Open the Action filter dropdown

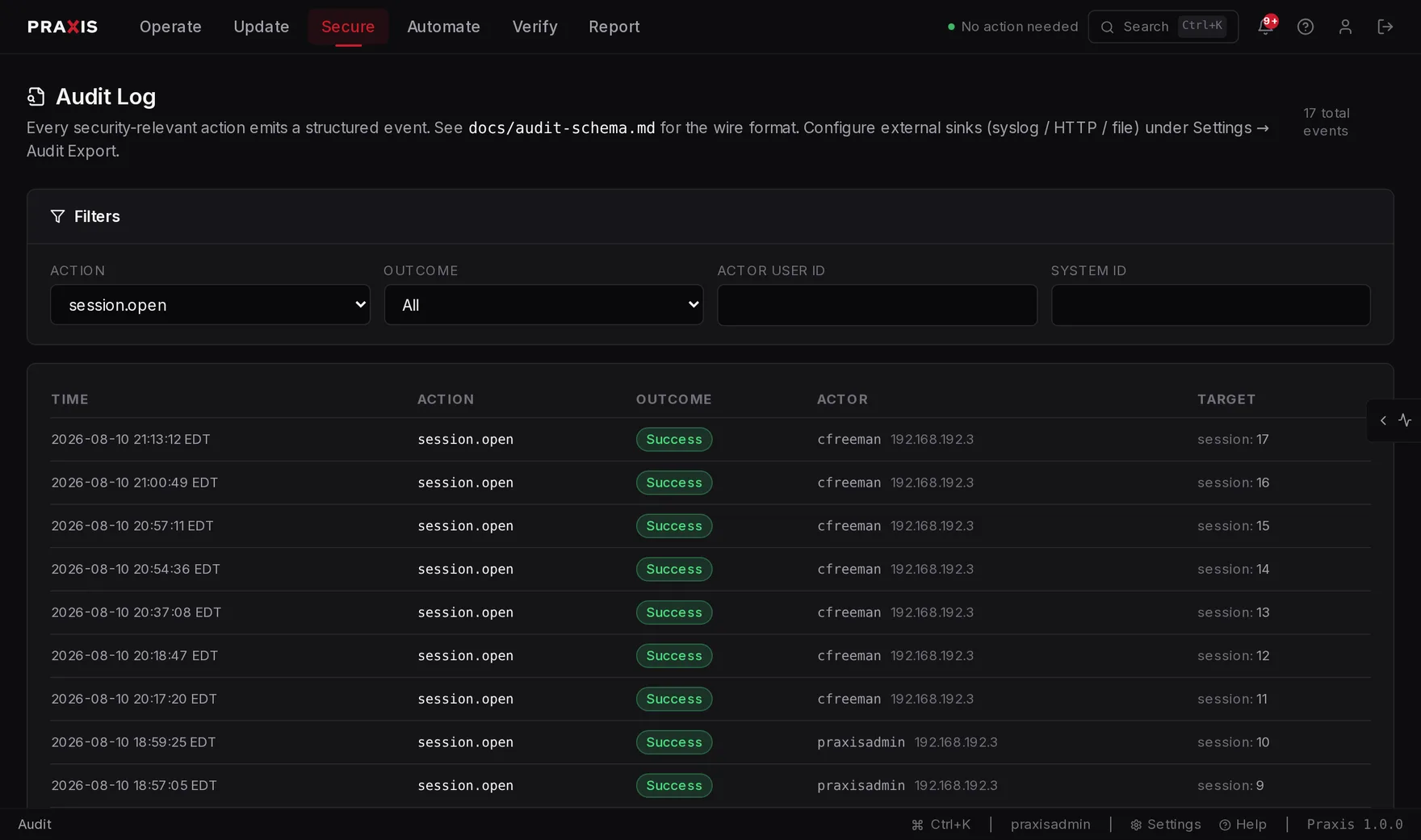[210, 305]
